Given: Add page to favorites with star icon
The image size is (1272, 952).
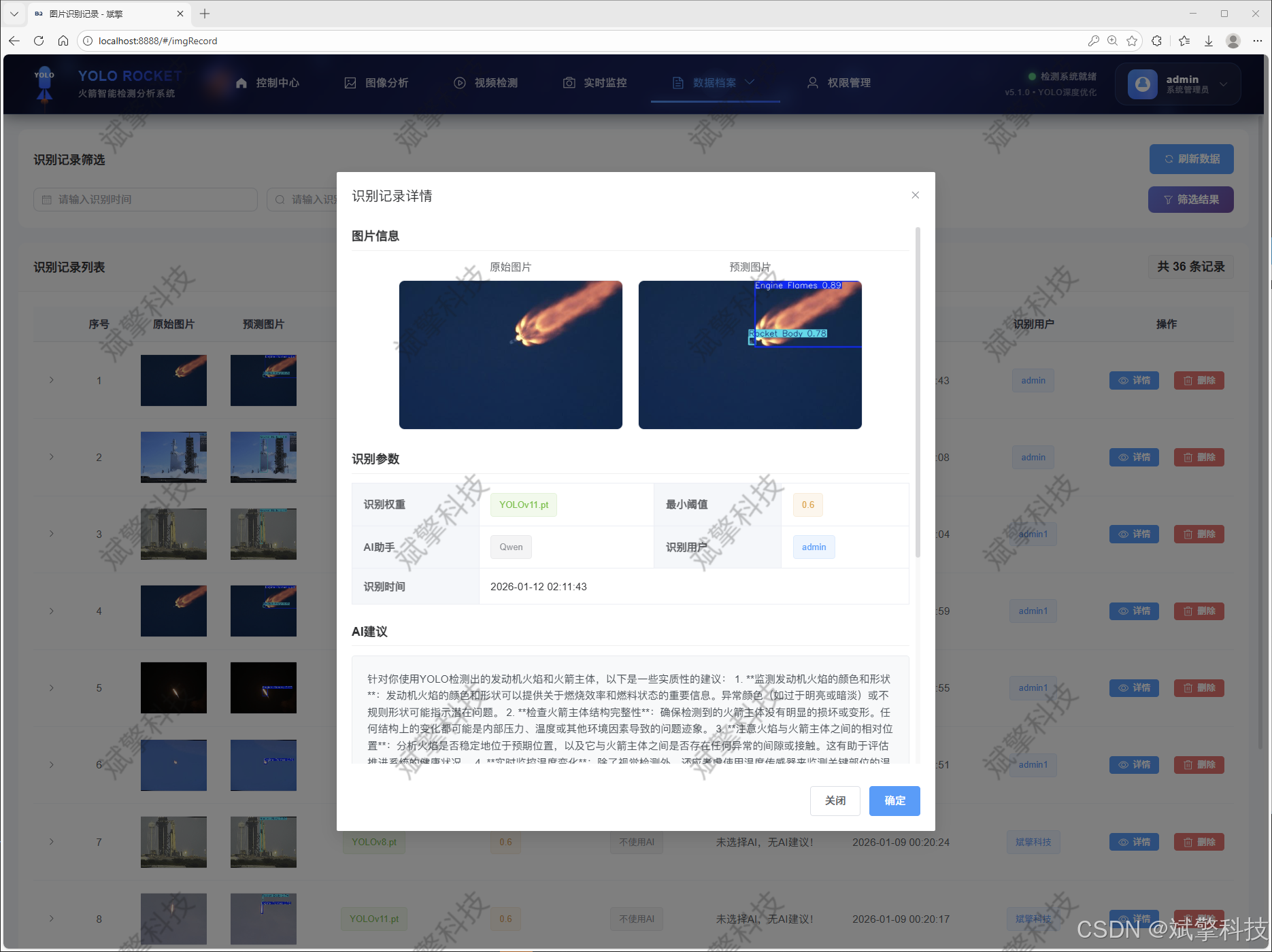Looking at the screenshot, I should (x=1132, y=41).
